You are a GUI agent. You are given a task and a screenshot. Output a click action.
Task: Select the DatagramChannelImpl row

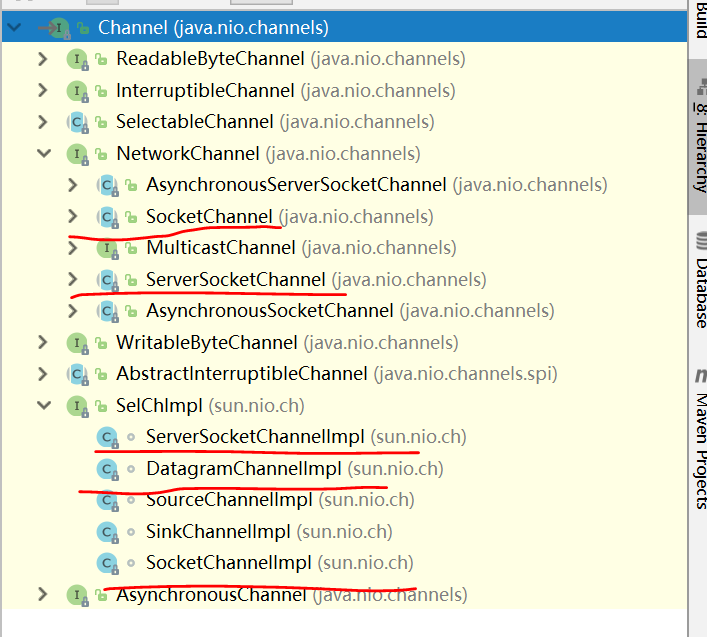pos(344,468)
